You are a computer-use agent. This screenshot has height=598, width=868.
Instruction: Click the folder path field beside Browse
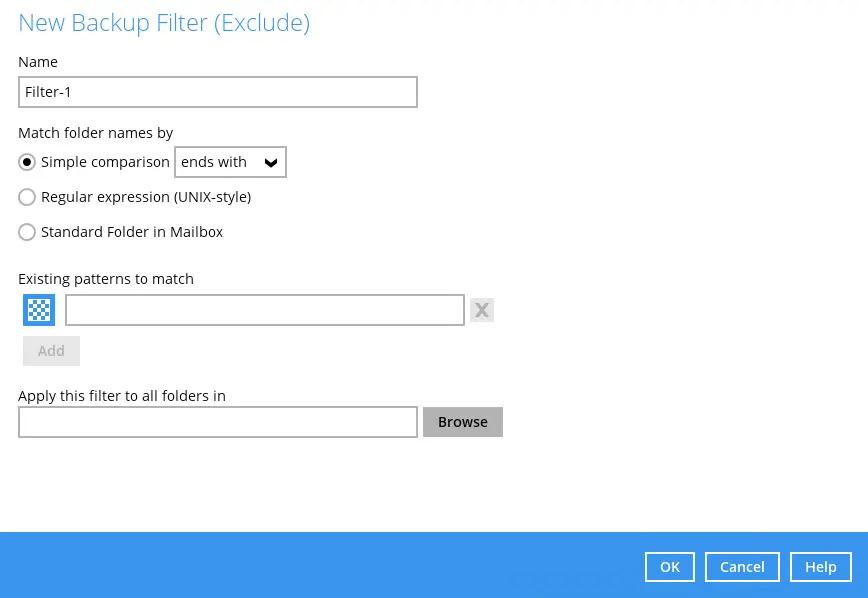click(217, 422)
